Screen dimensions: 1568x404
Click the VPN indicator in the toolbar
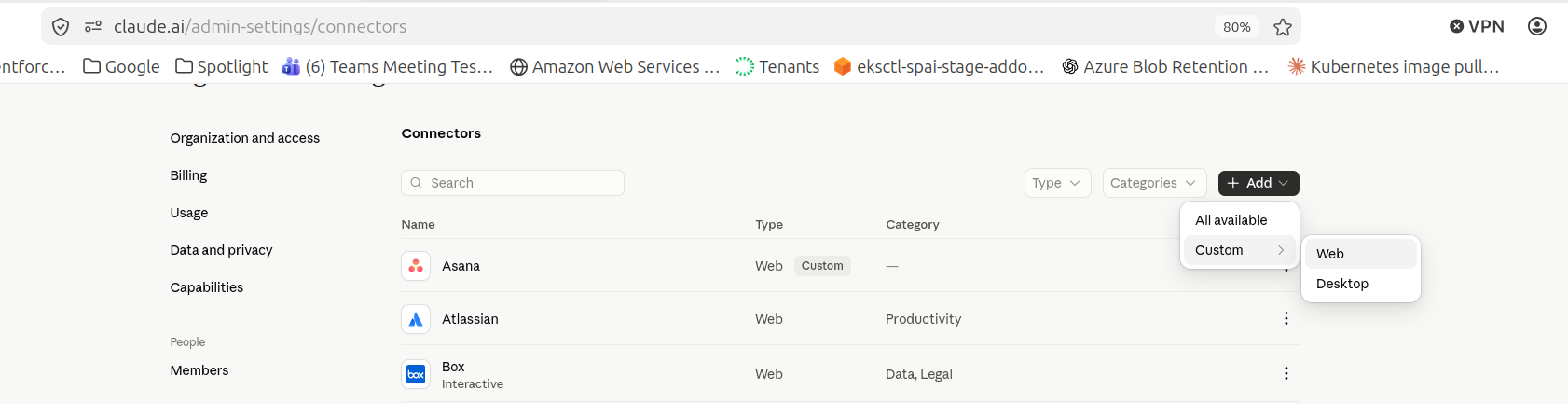tap(1477, 26)
